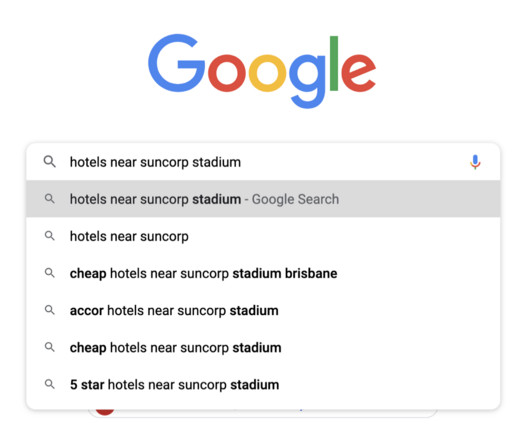Click the 'Google Search' label in highlighted row
This screenshot has width=530, height=442.
(x=295, y=199)
